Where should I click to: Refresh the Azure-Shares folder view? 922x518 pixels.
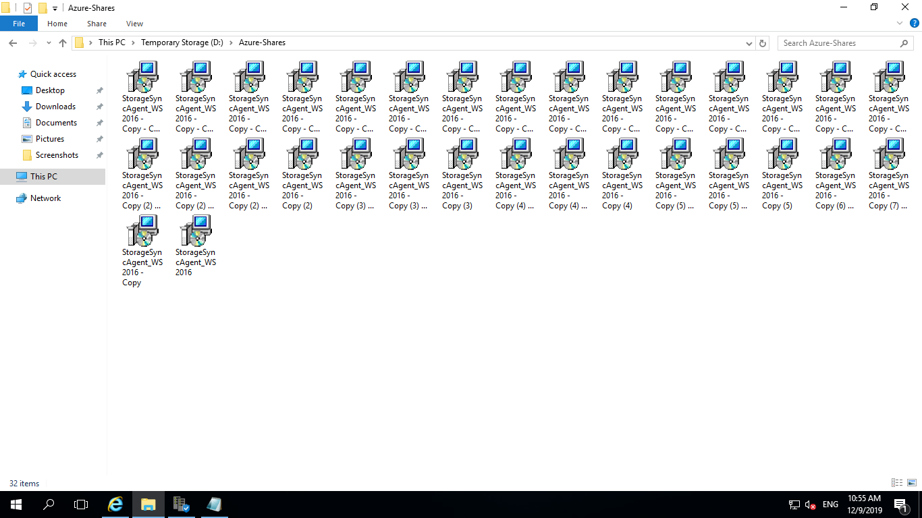(763, 43)
